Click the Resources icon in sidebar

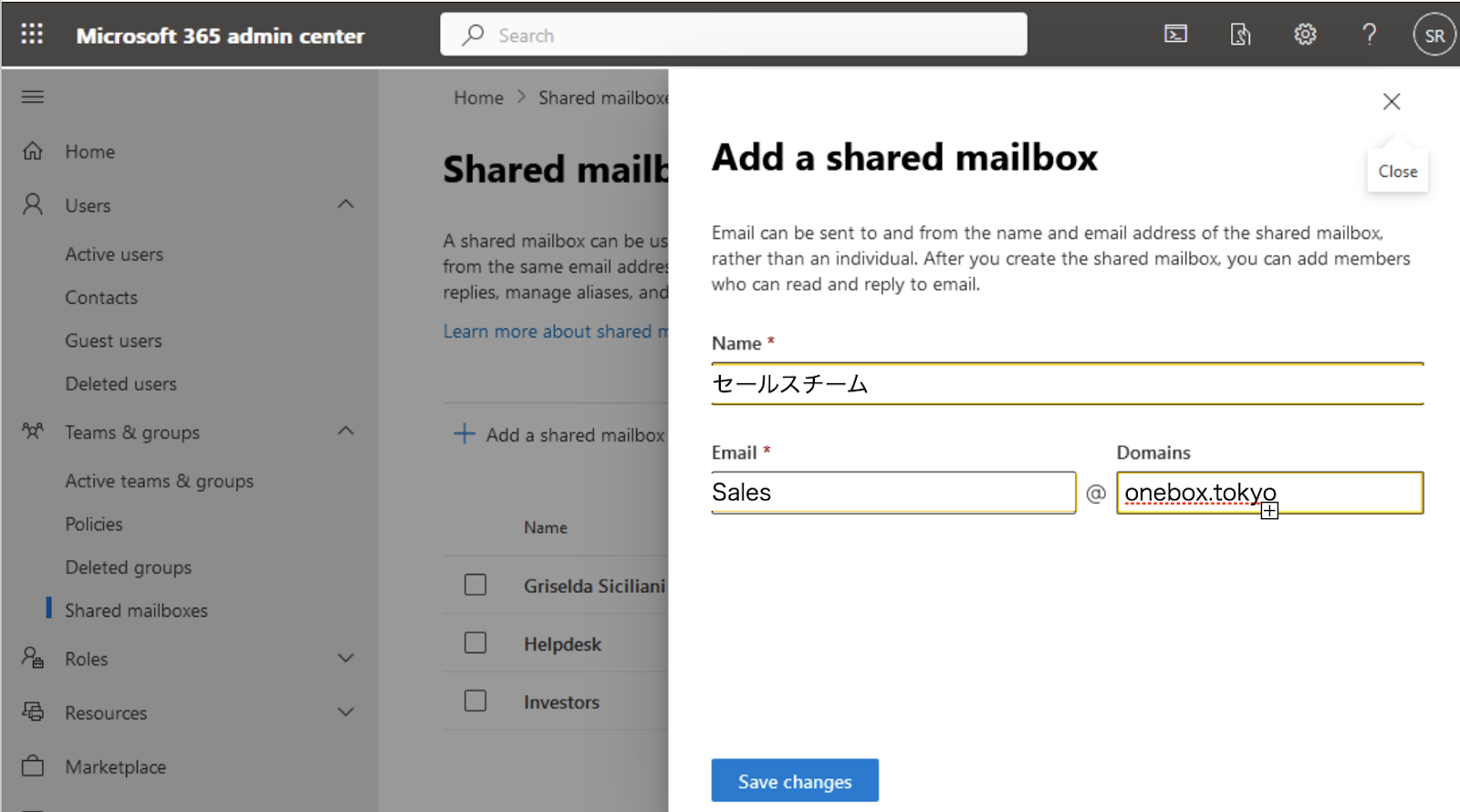pos(33,712)
